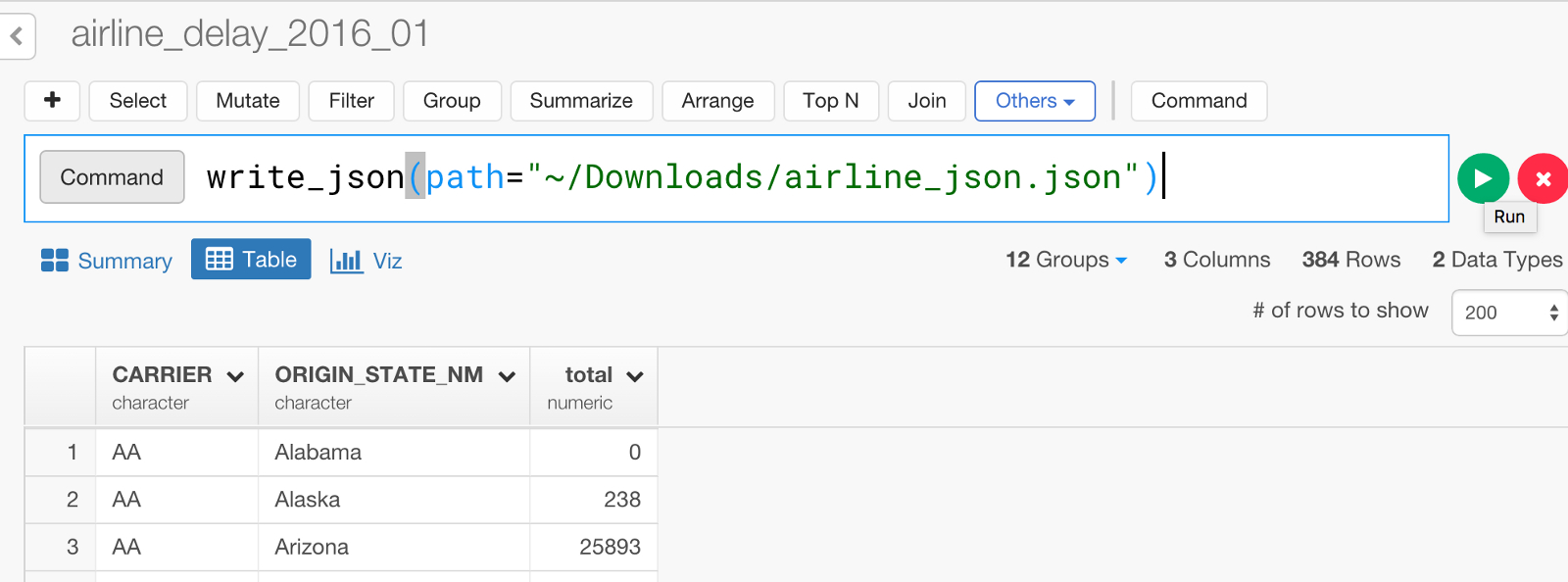Viewport: 1568px width, 582px height.
Task: Click the Command button in the toolbar
Action: (1199, 101)
